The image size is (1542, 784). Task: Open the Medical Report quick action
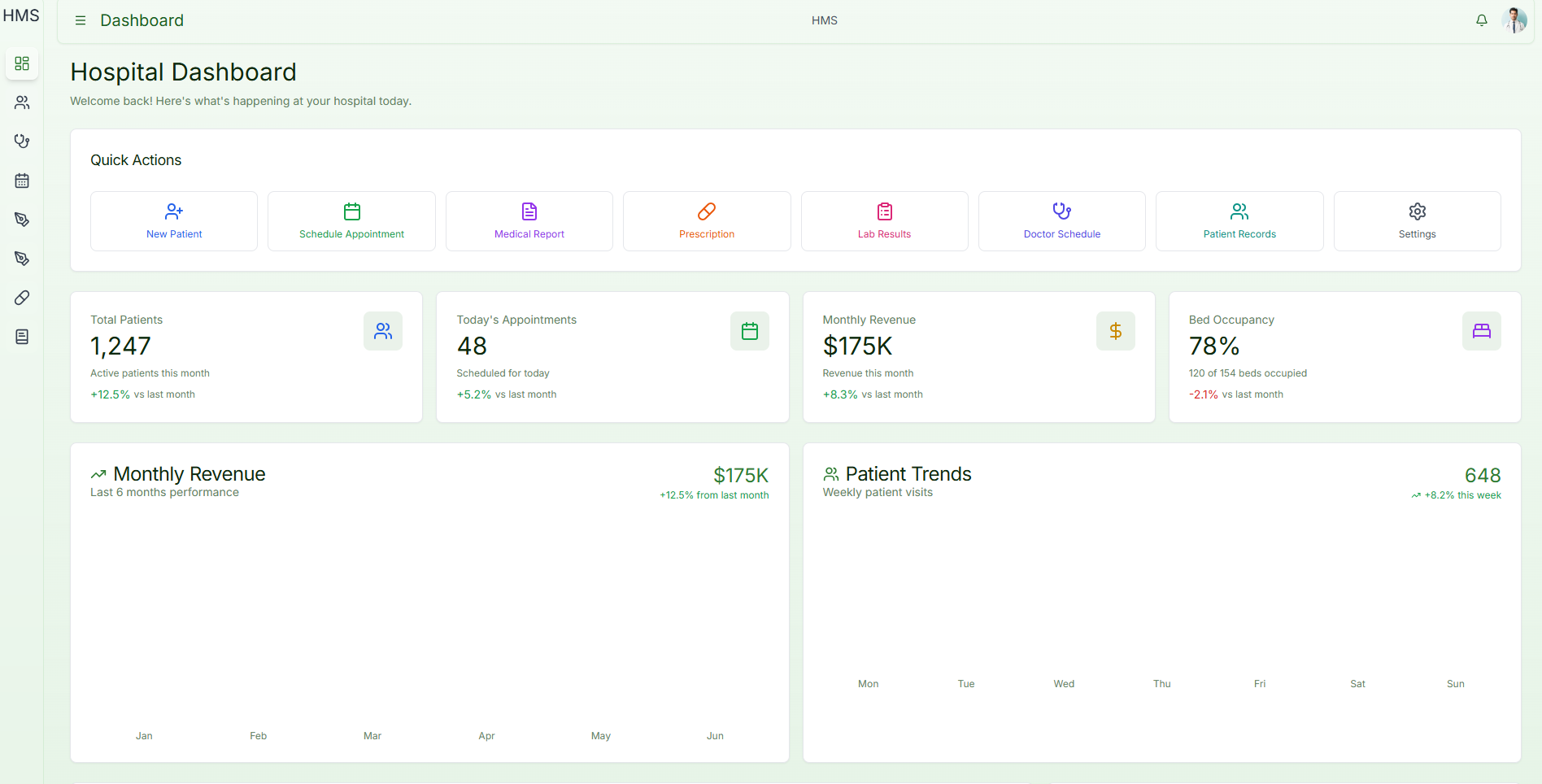pyautogui.click(x=529, y=221)
